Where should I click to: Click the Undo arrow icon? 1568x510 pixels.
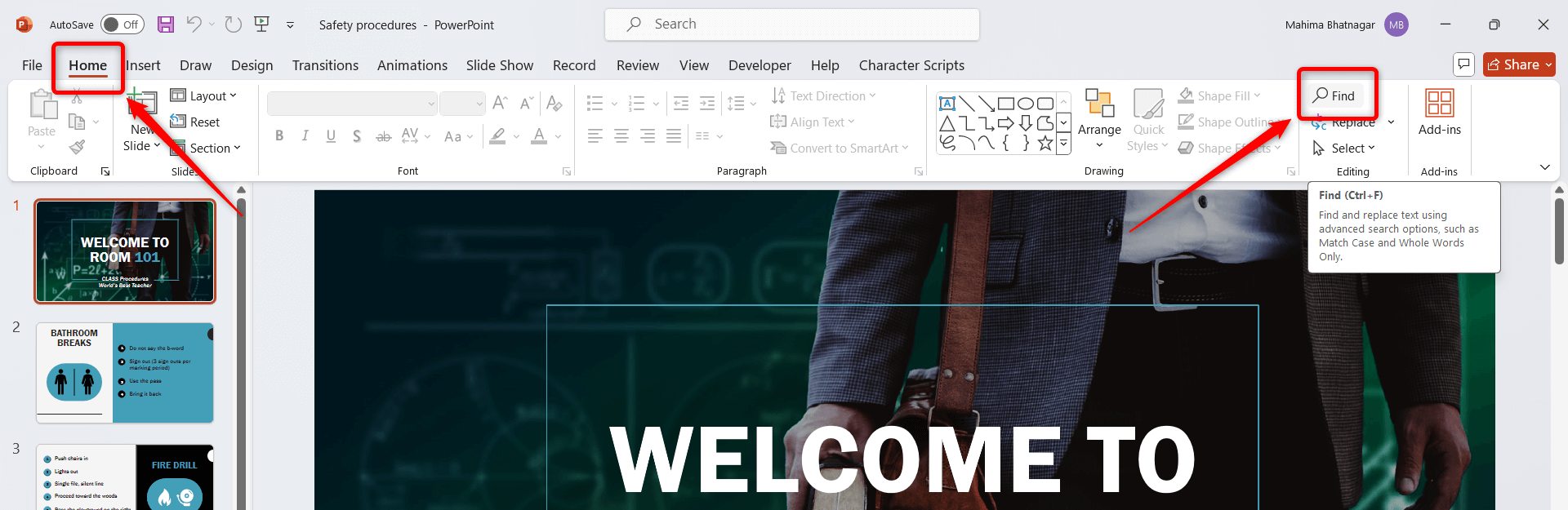[194, 24]
